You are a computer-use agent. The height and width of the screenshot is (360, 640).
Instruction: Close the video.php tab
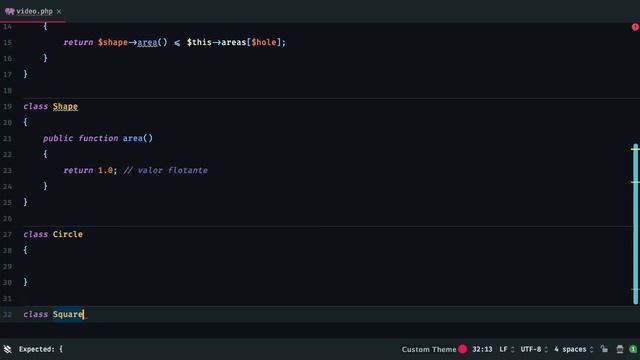(59, 11)
